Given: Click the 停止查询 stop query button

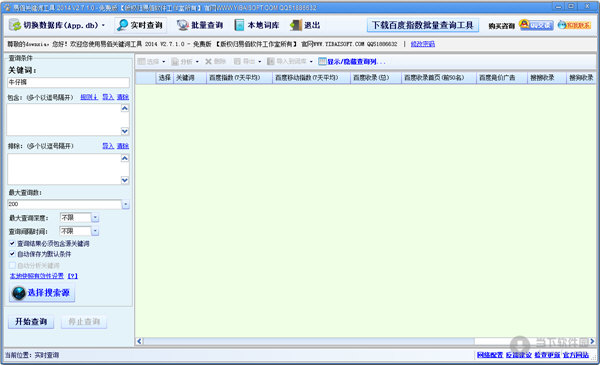Looking at the screenshot, I should coord(84,322).
